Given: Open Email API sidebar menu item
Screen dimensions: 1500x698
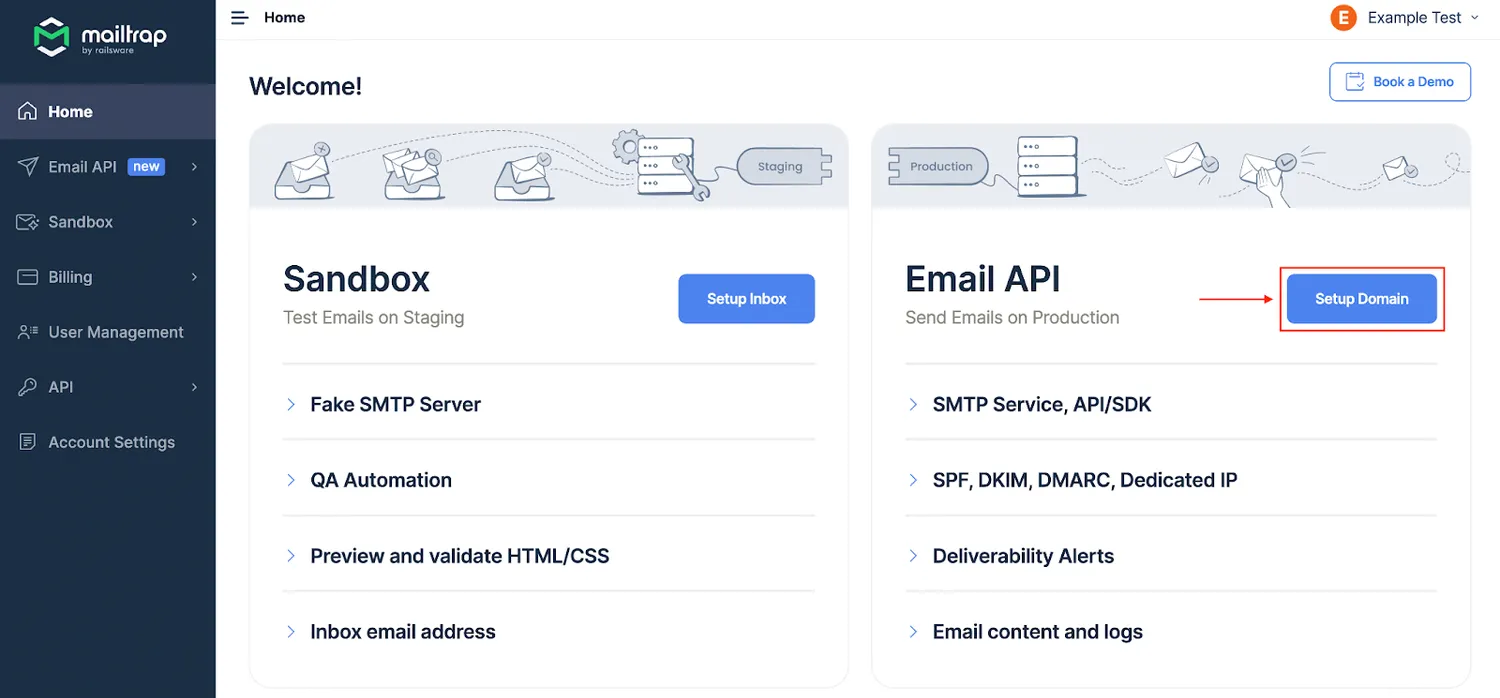Looking at the screenshot, I should [x=108, y=167].
